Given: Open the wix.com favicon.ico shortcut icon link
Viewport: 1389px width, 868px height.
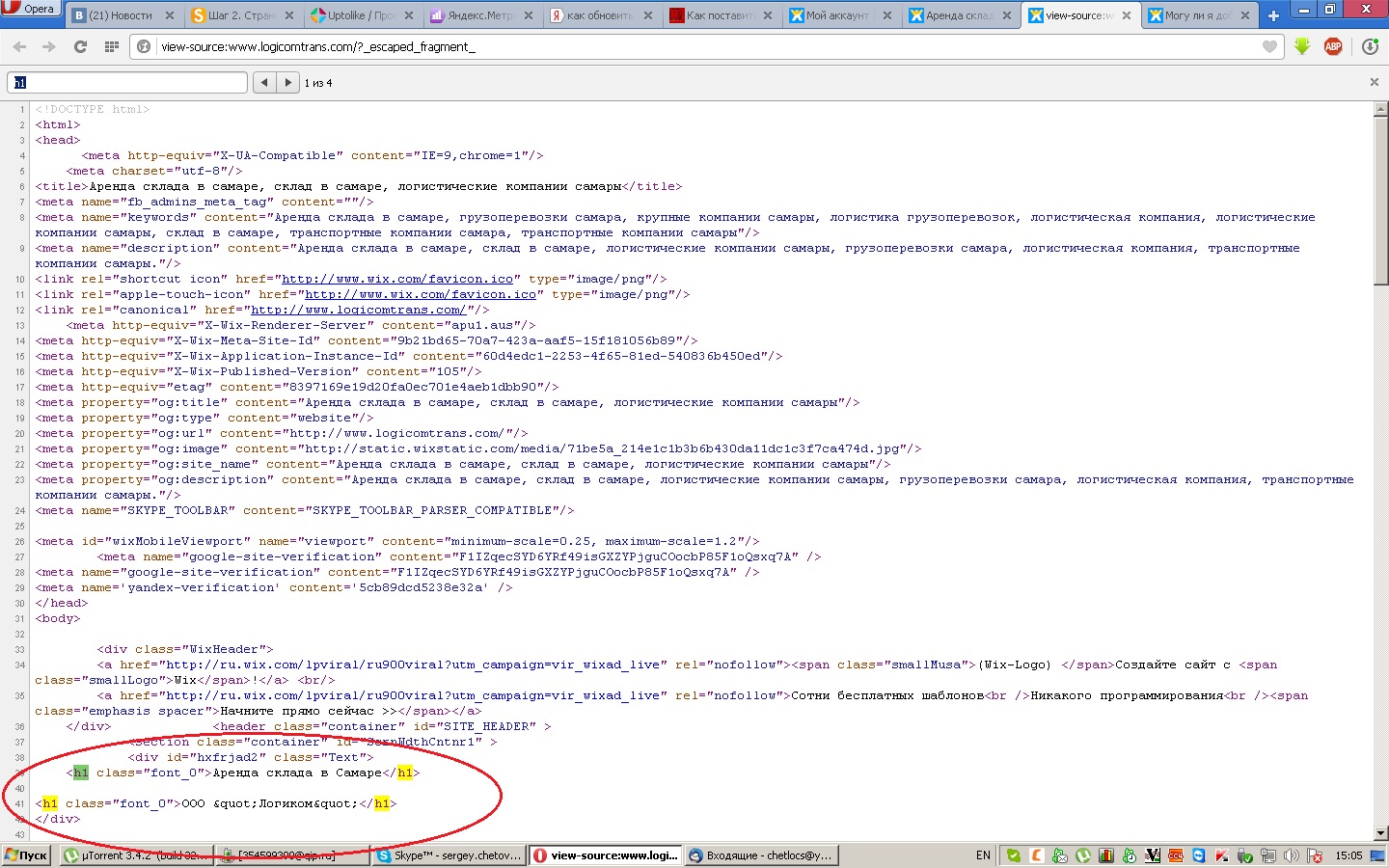Looking at the screenshot, I should (397, 279).
